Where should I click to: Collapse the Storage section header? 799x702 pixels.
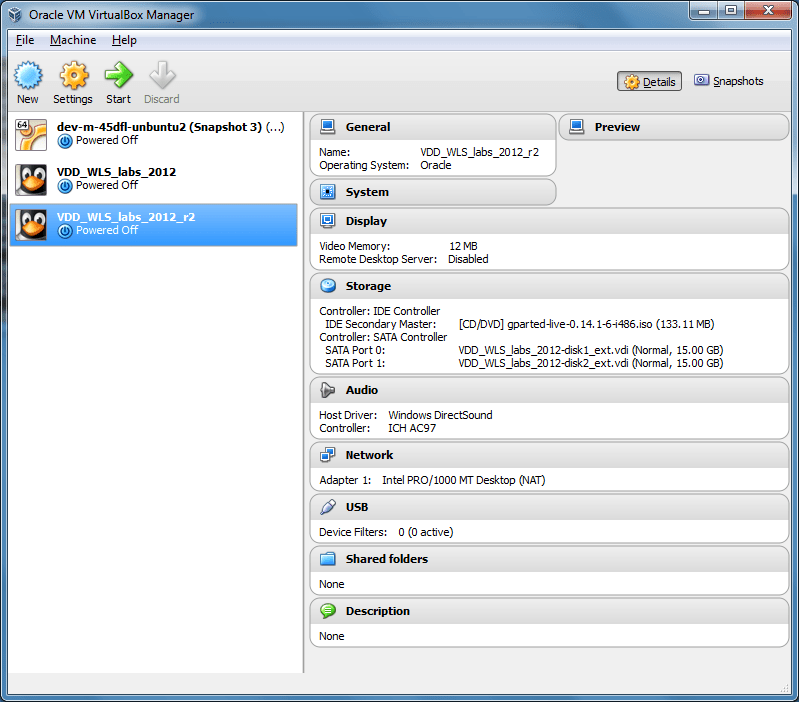pos(549,286)
